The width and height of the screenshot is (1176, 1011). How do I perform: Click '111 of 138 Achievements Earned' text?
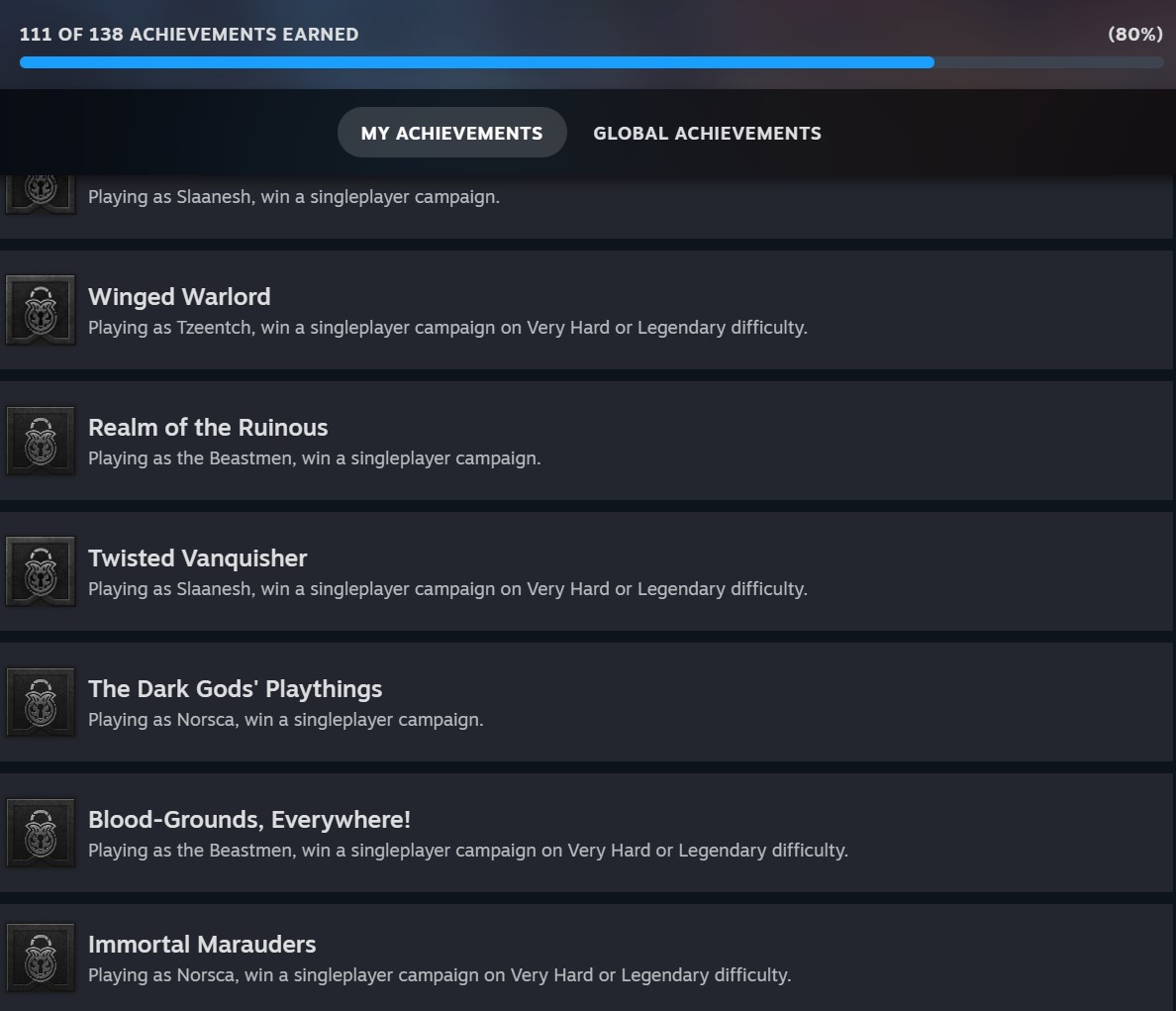[x=189, y=35]
